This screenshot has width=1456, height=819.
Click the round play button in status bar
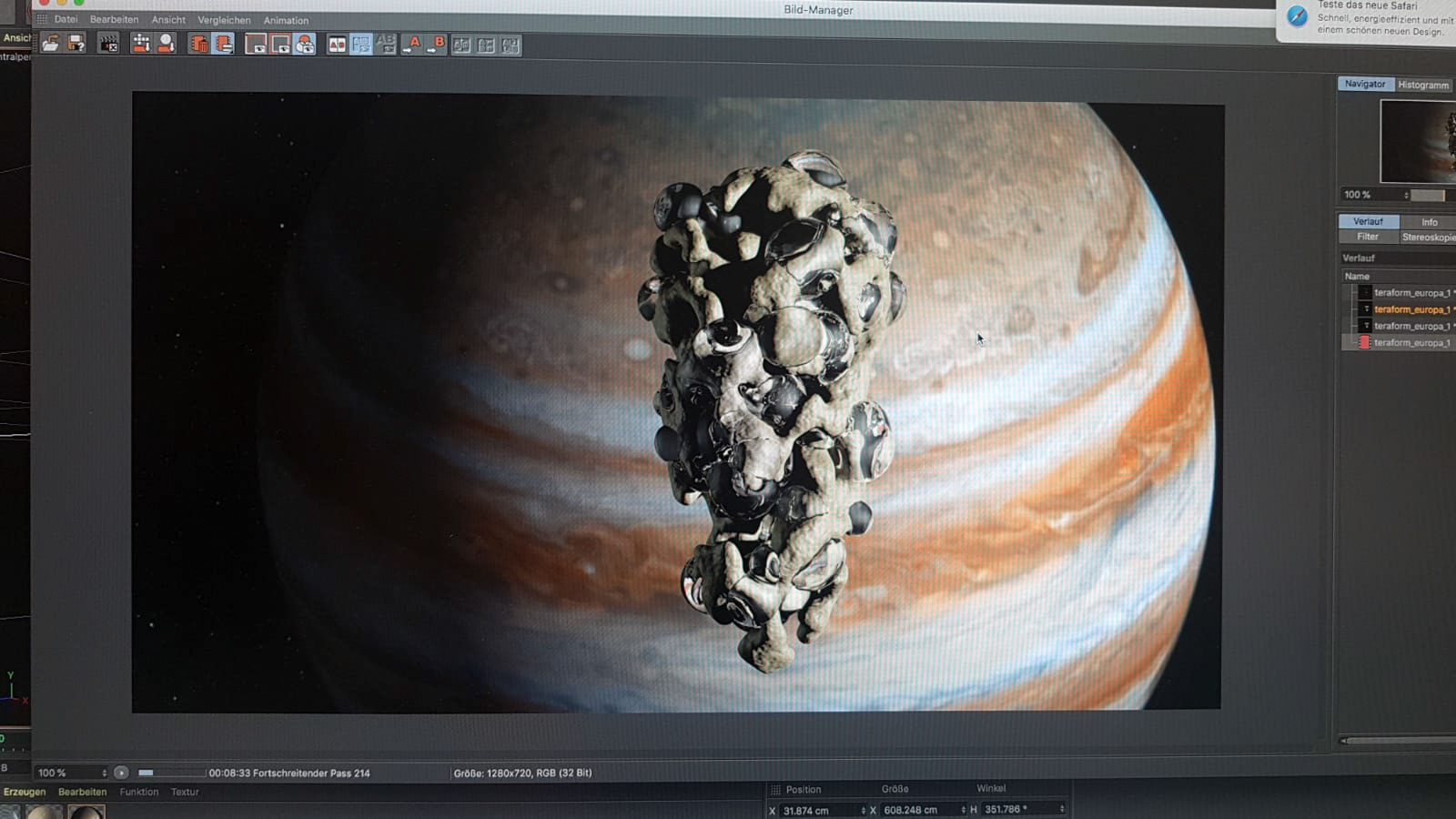121,773
